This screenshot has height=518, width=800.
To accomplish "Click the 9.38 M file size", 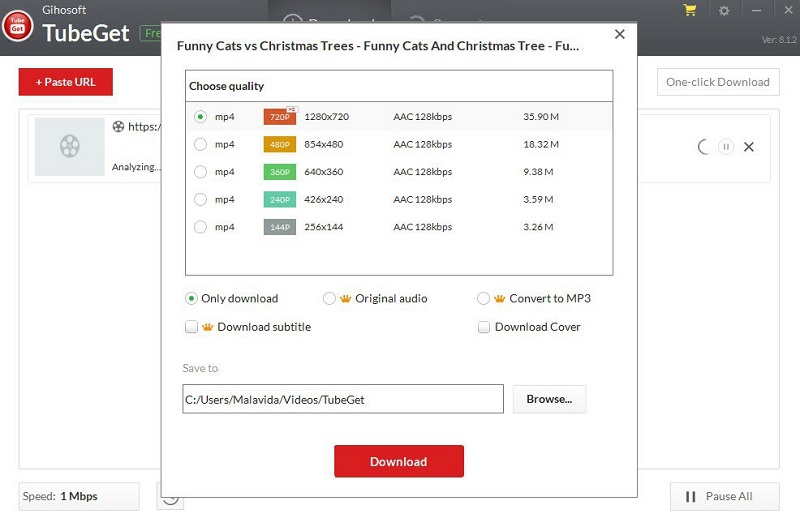I will [x=538, y=172].
